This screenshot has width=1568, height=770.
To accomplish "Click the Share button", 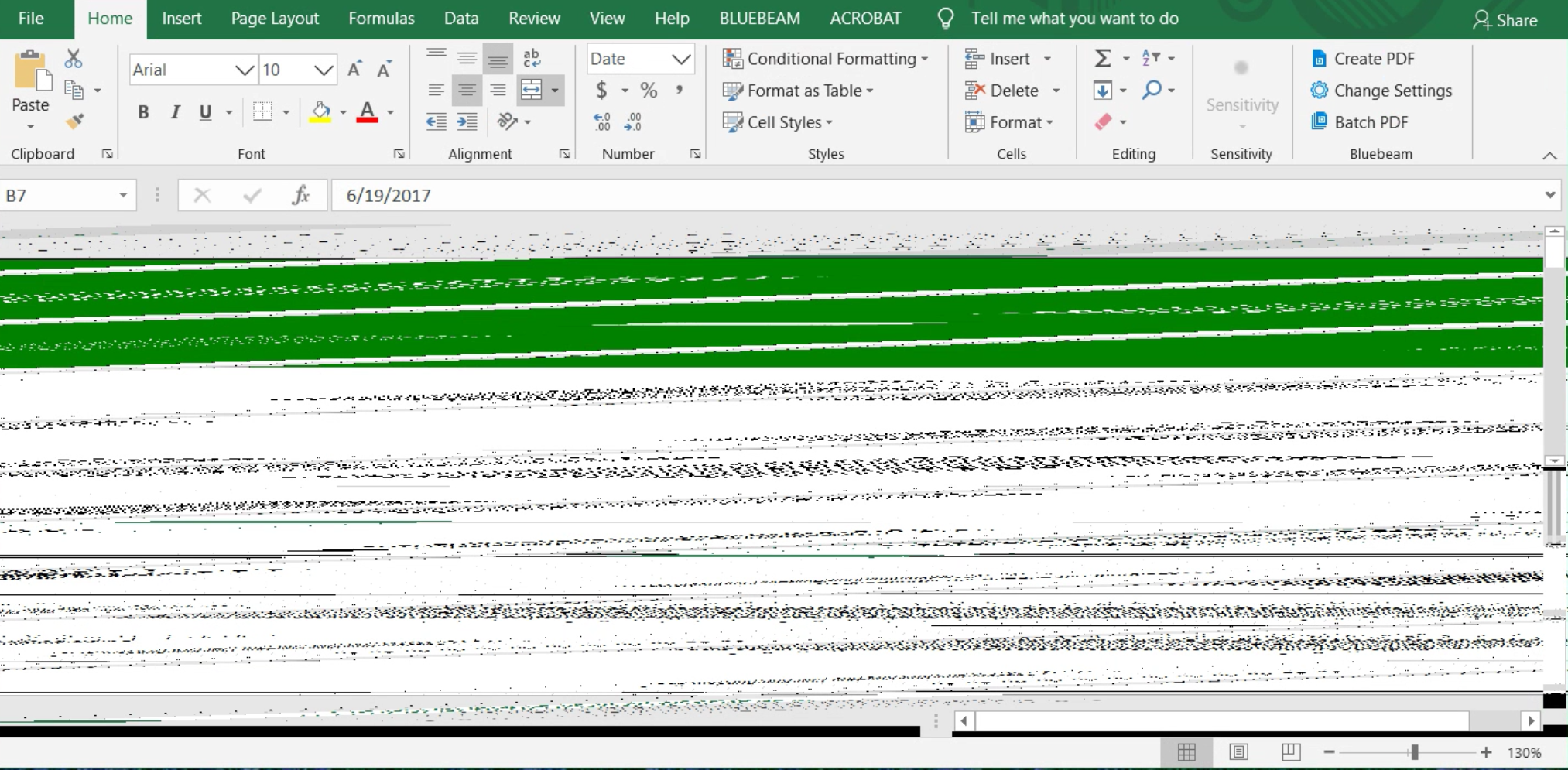I will [x=1505, y=20].
